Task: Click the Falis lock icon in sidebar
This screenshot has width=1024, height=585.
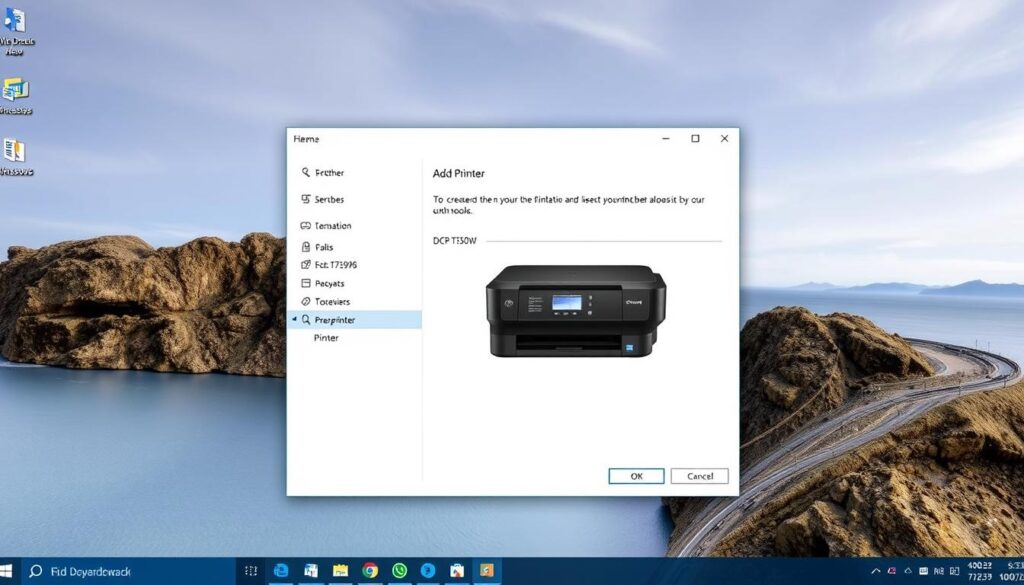Action: point(306,247)
